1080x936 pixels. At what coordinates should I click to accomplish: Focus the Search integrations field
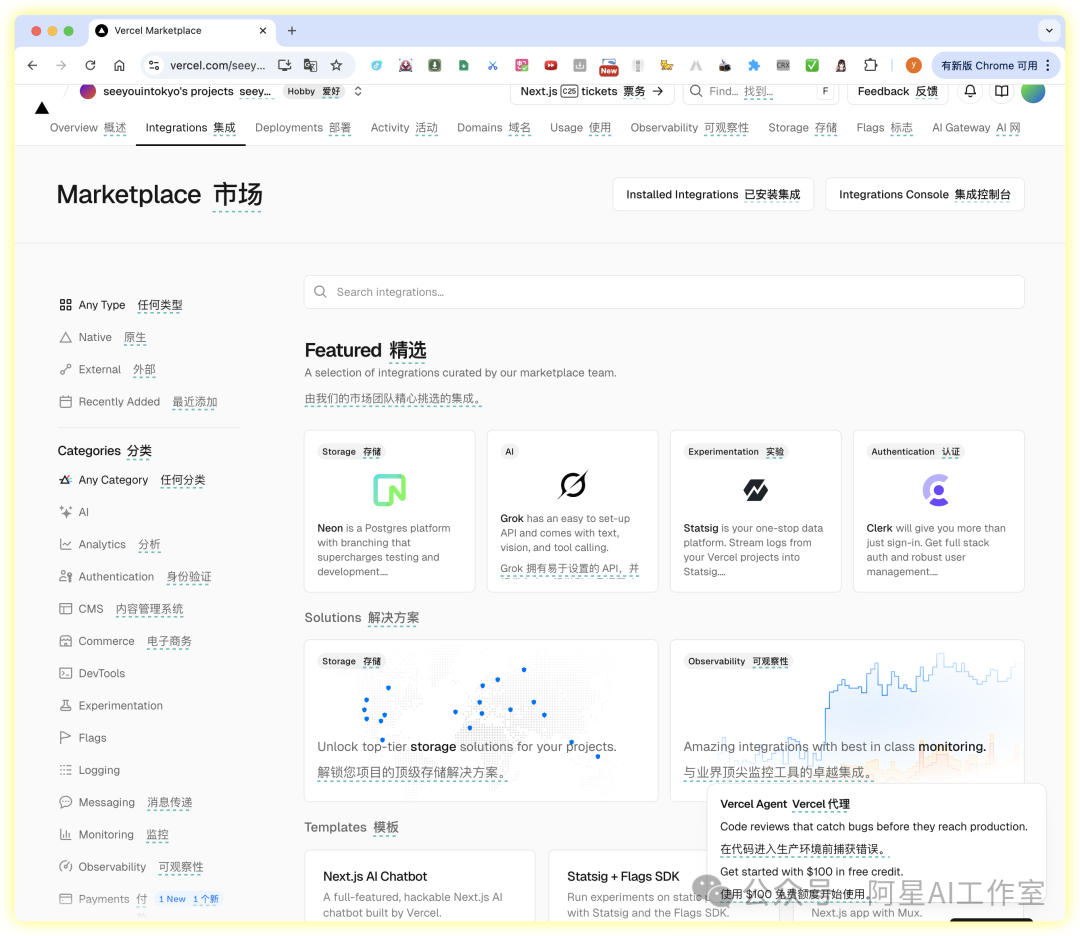coord(664,292)
